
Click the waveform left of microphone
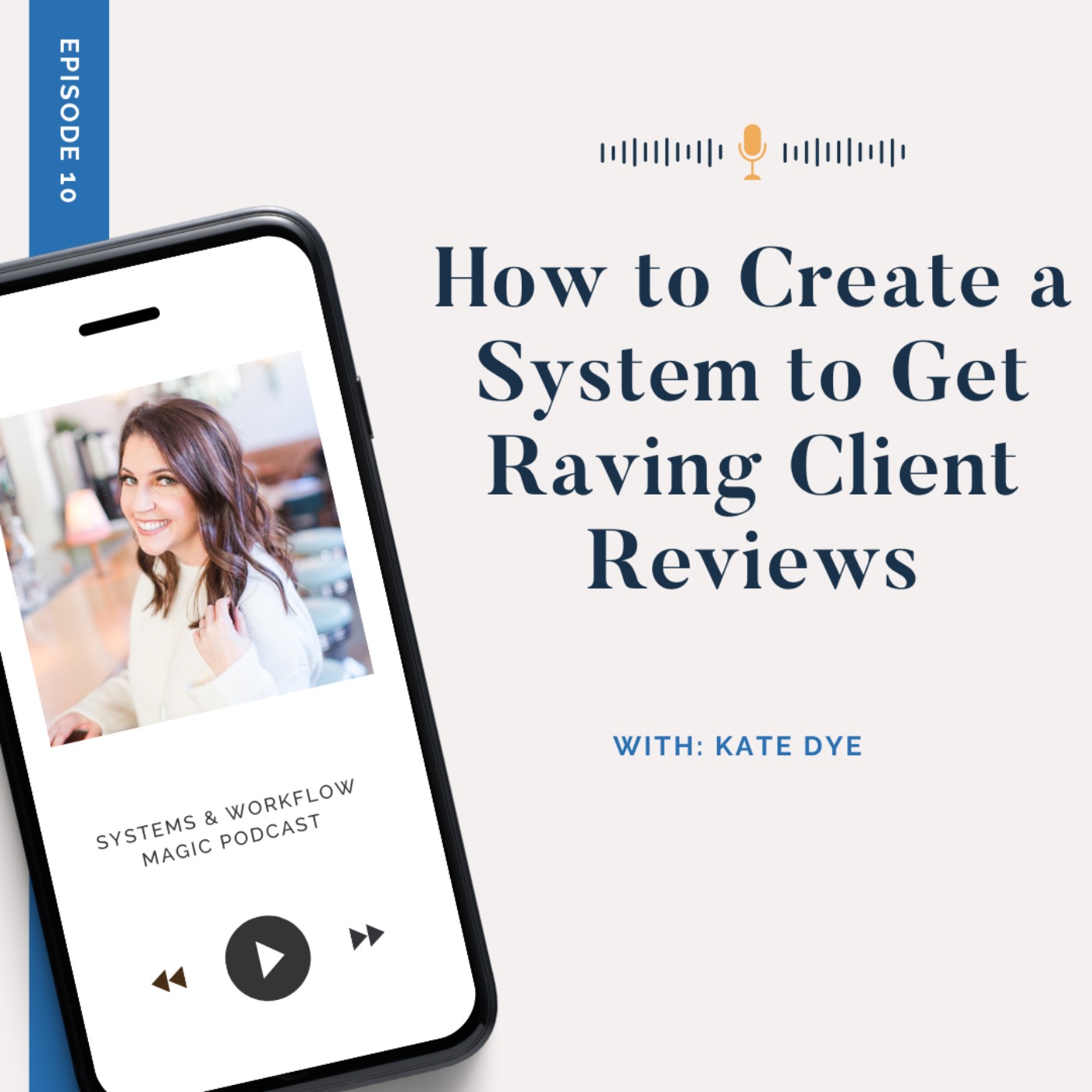point(661,152)
